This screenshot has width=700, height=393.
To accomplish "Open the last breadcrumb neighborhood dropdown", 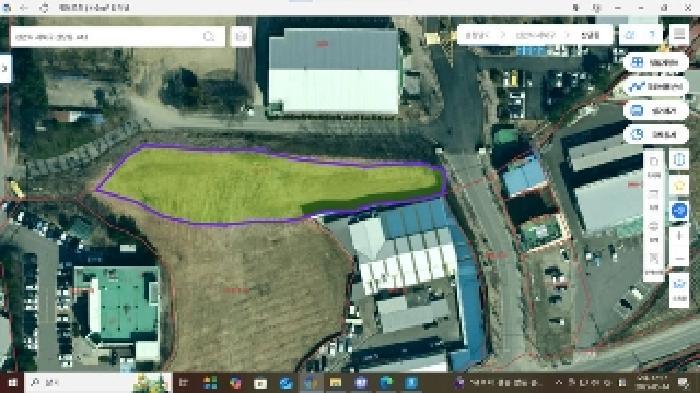I will 590,35.
